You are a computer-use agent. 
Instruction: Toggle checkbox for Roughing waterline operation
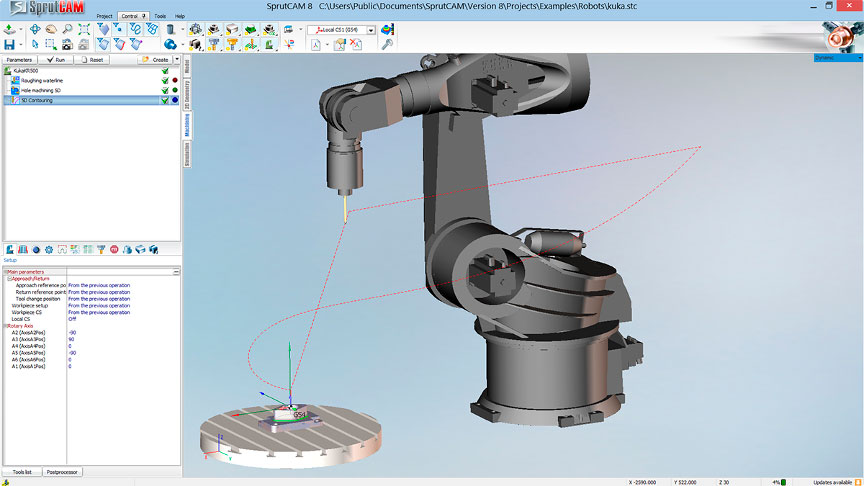[165, 80]
